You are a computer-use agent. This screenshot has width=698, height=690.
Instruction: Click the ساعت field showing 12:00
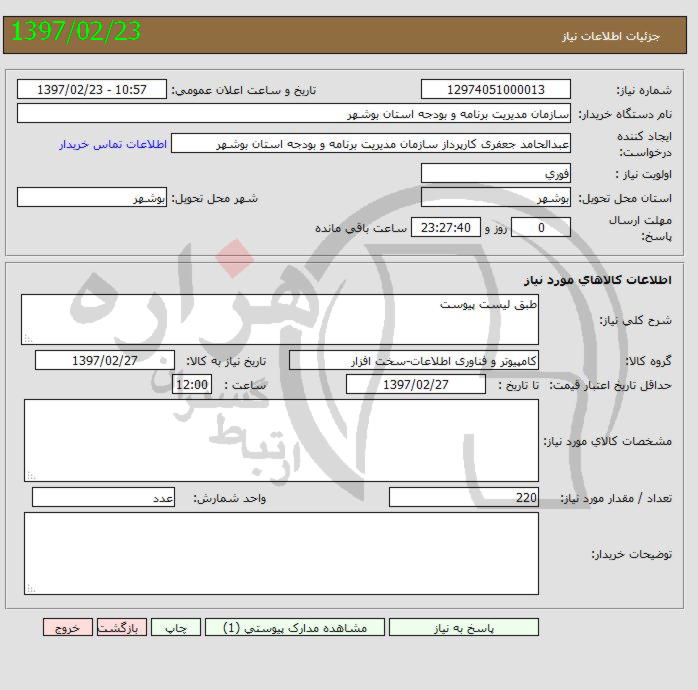click(192, 384)
